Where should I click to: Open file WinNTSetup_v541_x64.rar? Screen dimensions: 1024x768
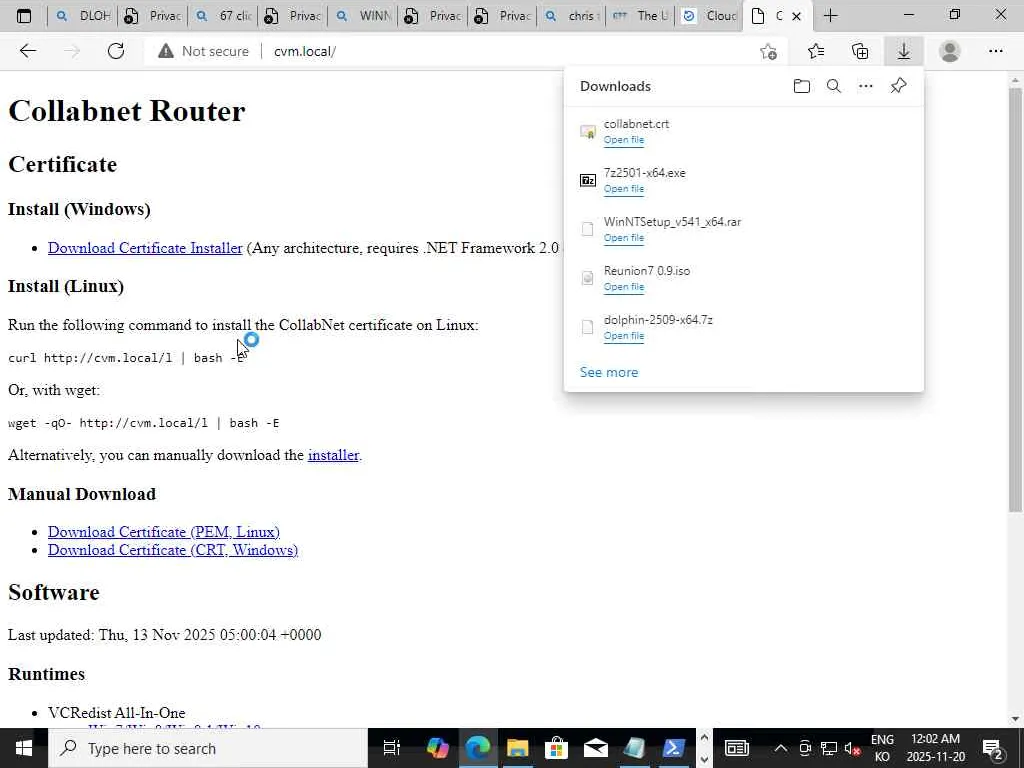click(x=624, y=238)
